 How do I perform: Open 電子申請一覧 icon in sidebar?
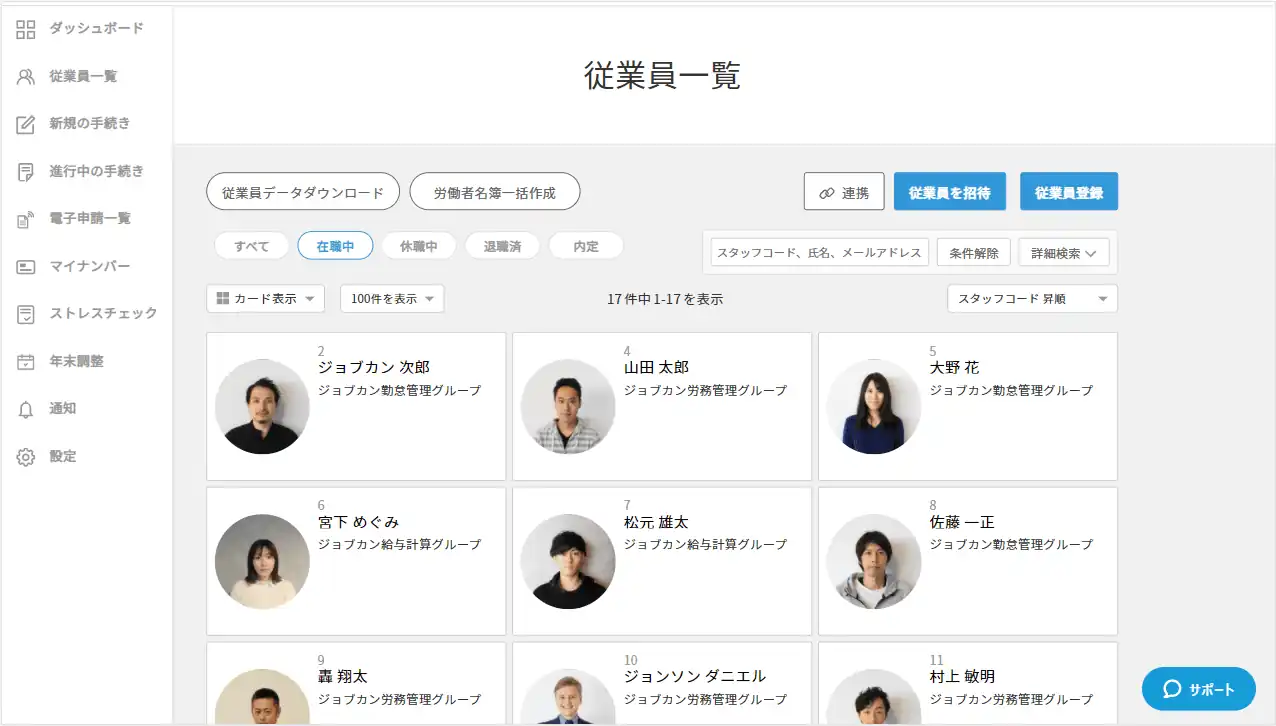(26, 219)
